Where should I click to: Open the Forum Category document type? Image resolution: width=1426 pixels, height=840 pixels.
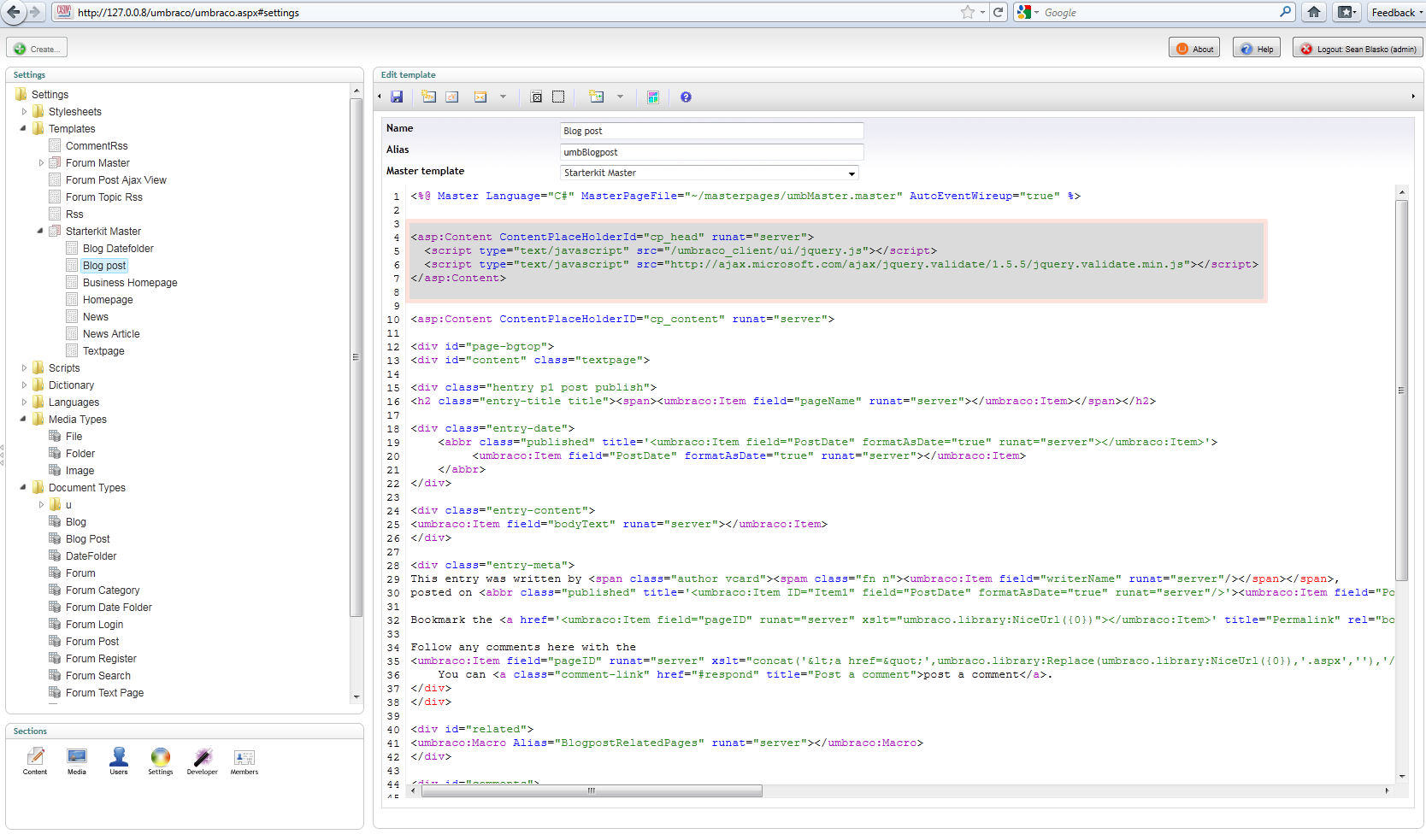pyautogui.click(x=103, y=590)
